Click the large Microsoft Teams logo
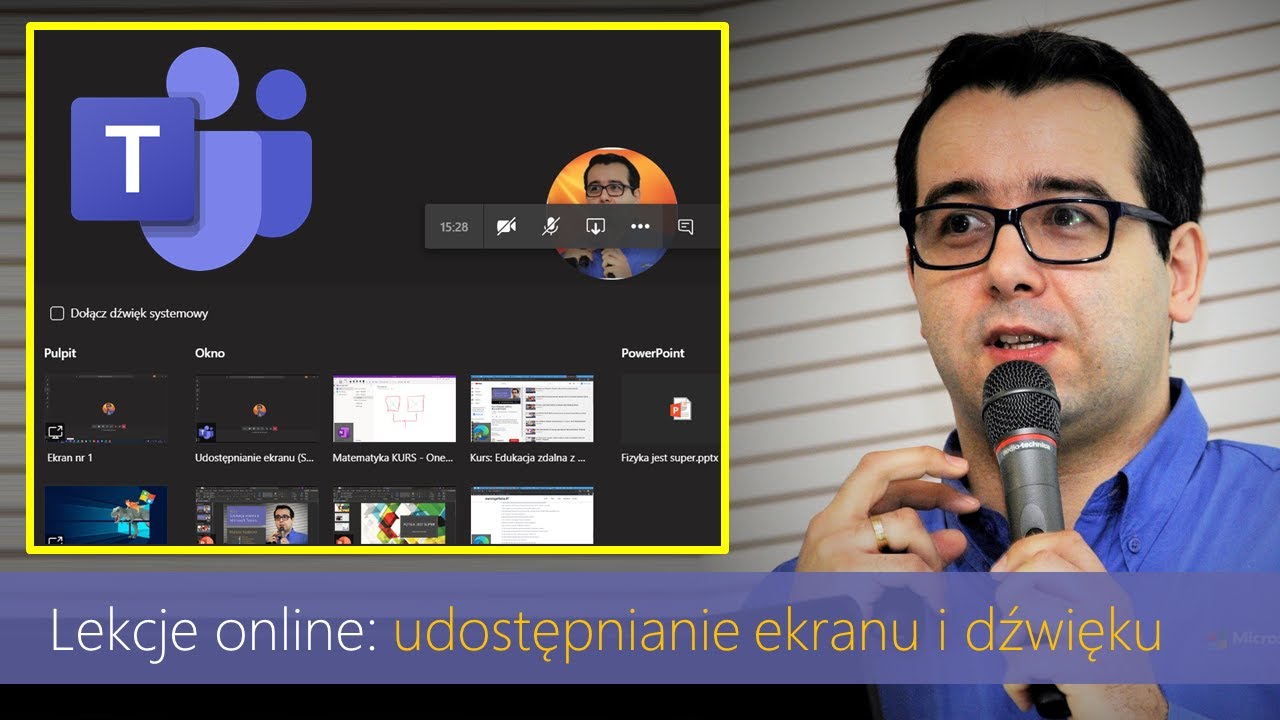1280x720 pixels. coord(191,159)
